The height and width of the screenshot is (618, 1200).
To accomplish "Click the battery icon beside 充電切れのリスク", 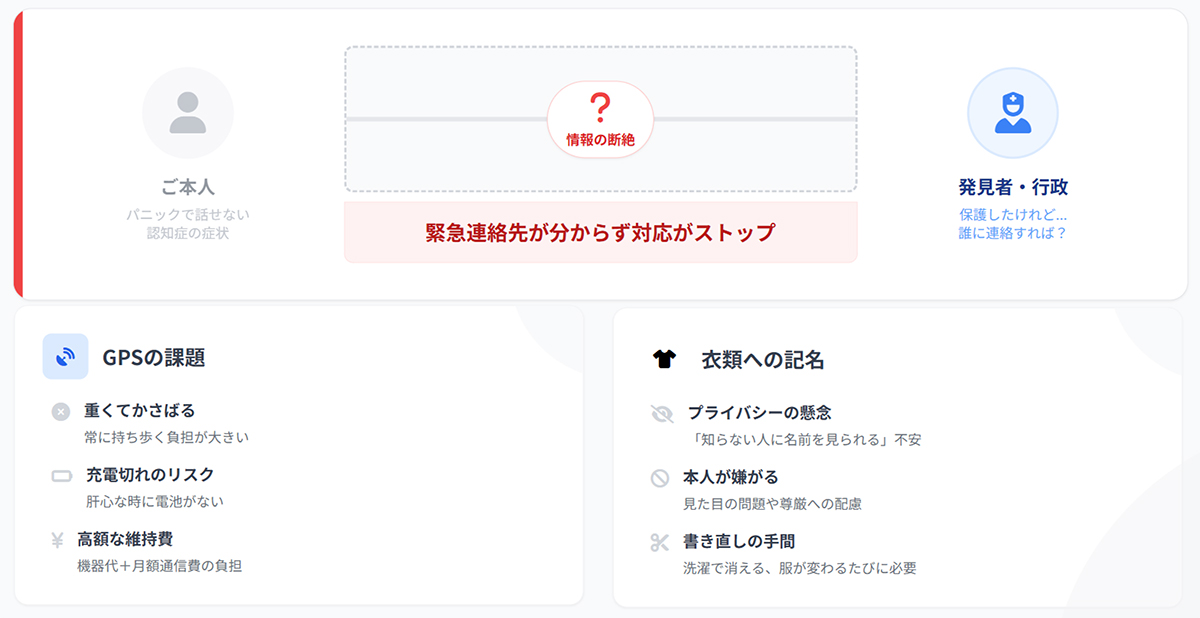I will click(62, 475).
